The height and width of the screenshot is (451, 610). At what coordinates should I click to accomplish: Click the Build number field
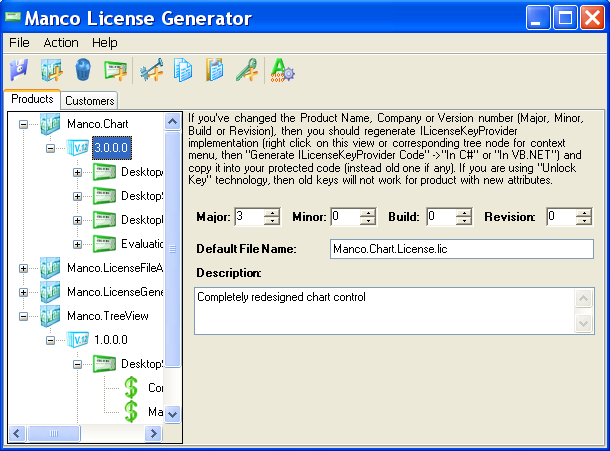[x=442, y=217]
